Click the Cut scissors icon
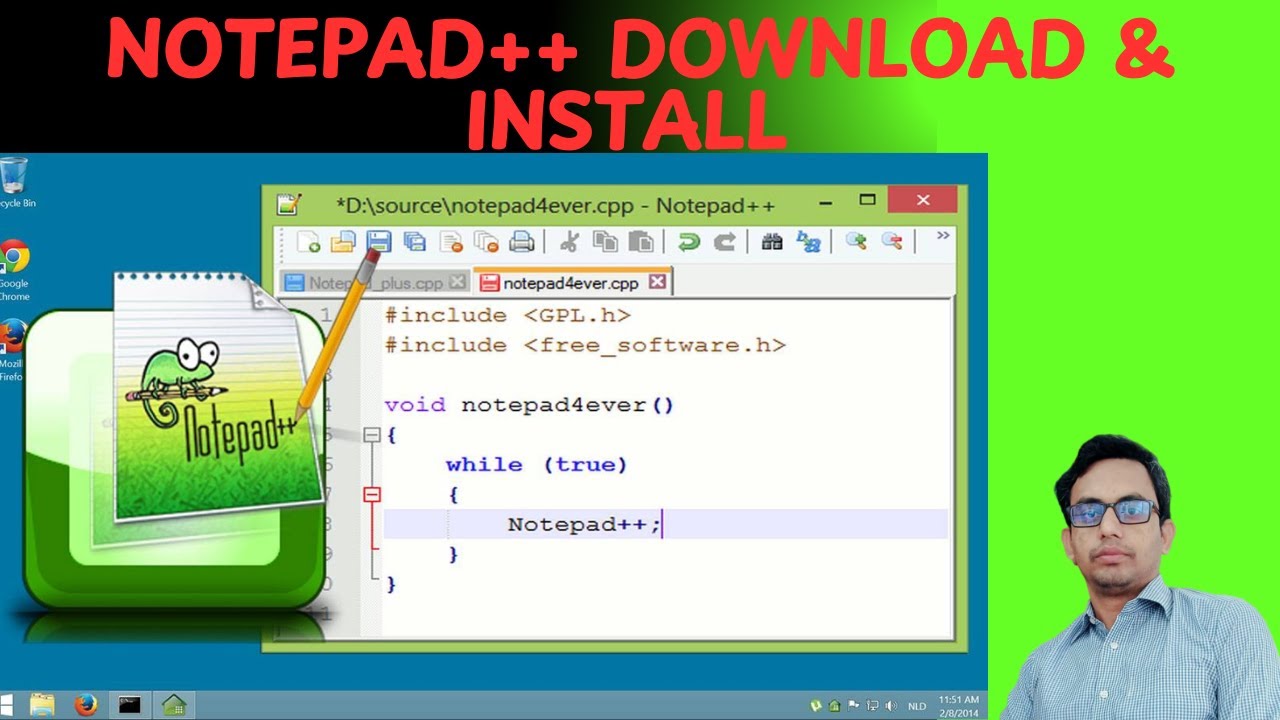Viewport: 1280px width, 720px height. pyautogui.click(x=569, y=241)
